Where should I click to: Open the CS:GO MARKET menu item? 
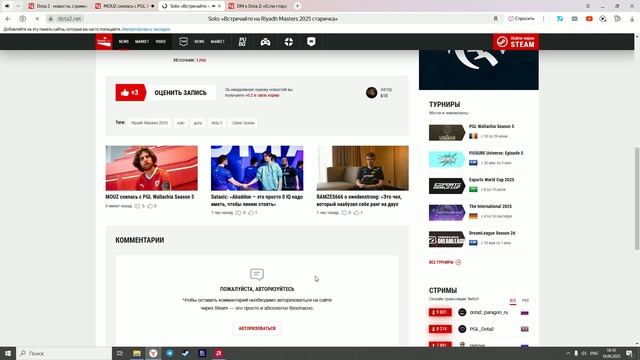click(x=218, y=42)
